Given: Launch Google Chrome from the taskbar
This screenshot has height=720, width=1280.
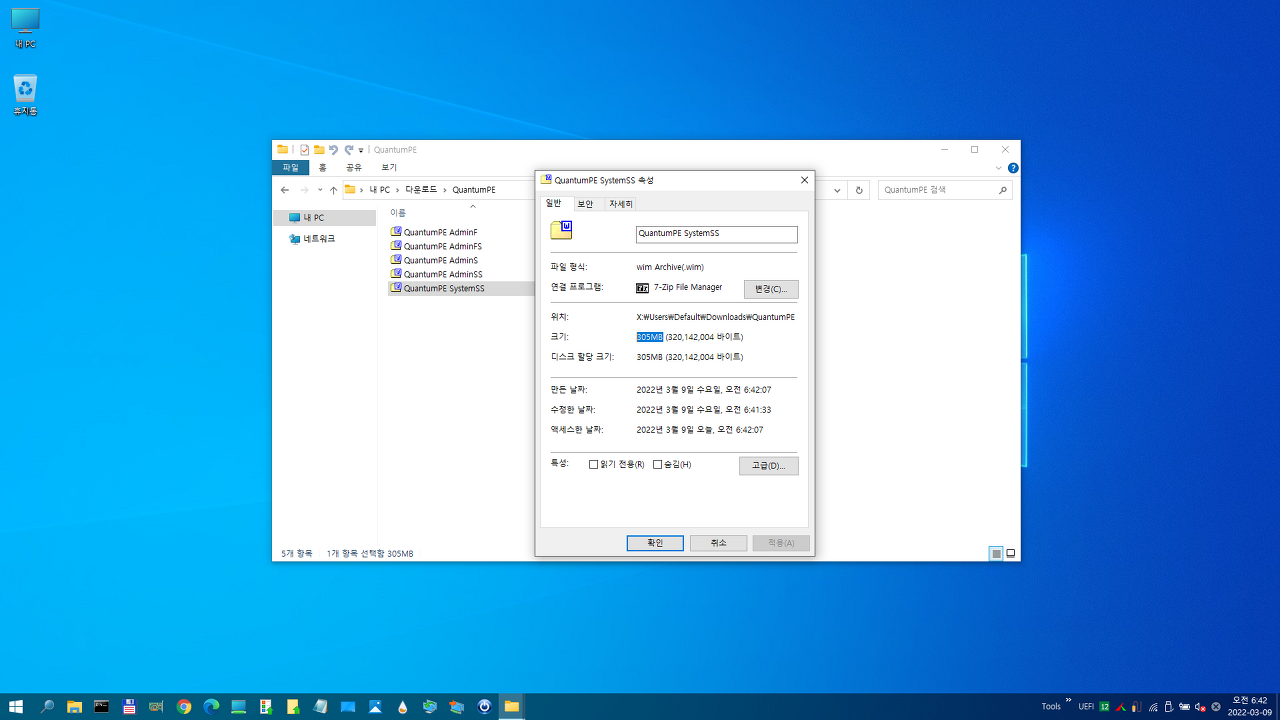Looking at the screenshot, I should click(x=184, y=706).
